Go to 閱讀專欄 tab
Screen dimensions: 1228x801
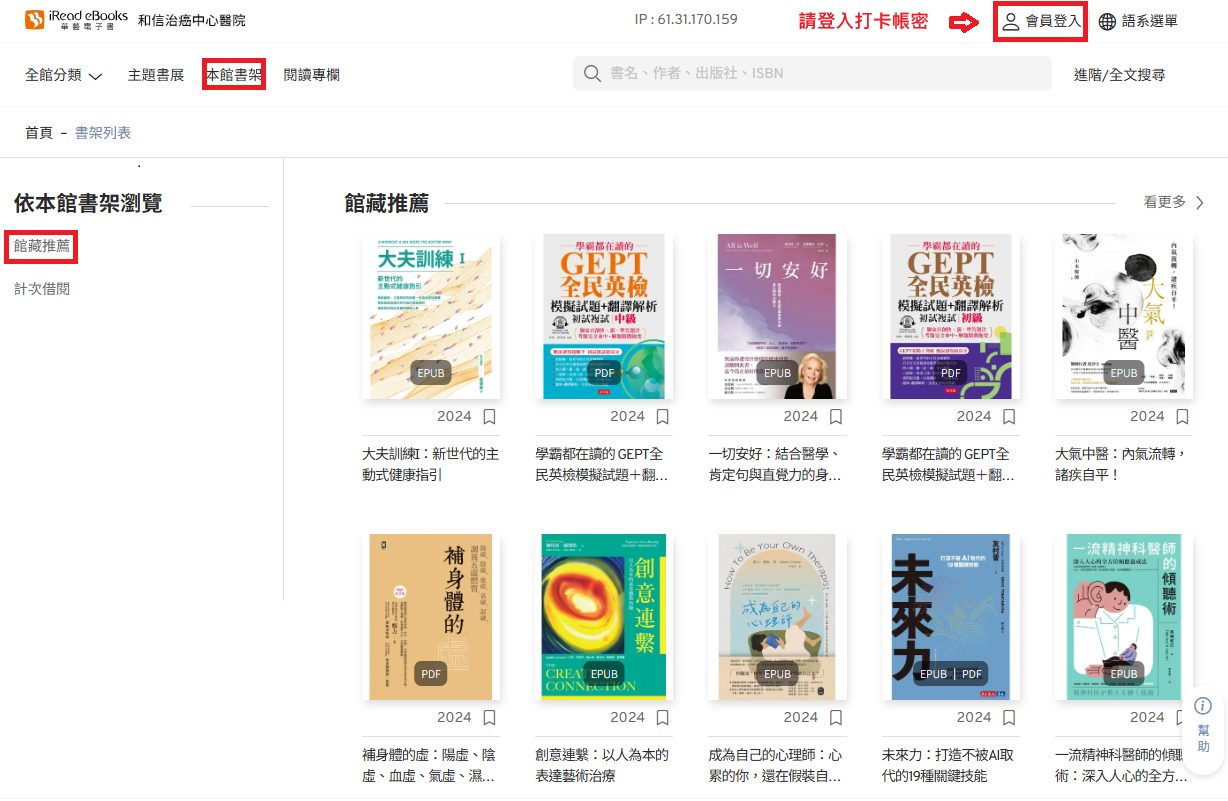click(x=311, y=75)
